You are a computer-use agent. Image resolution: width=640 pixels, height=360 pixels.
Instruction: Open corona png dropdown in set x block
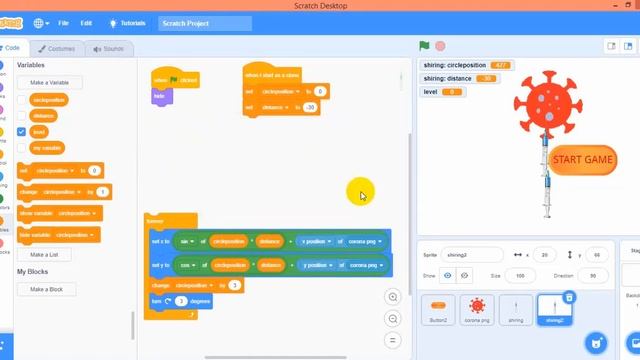point(365,242)
